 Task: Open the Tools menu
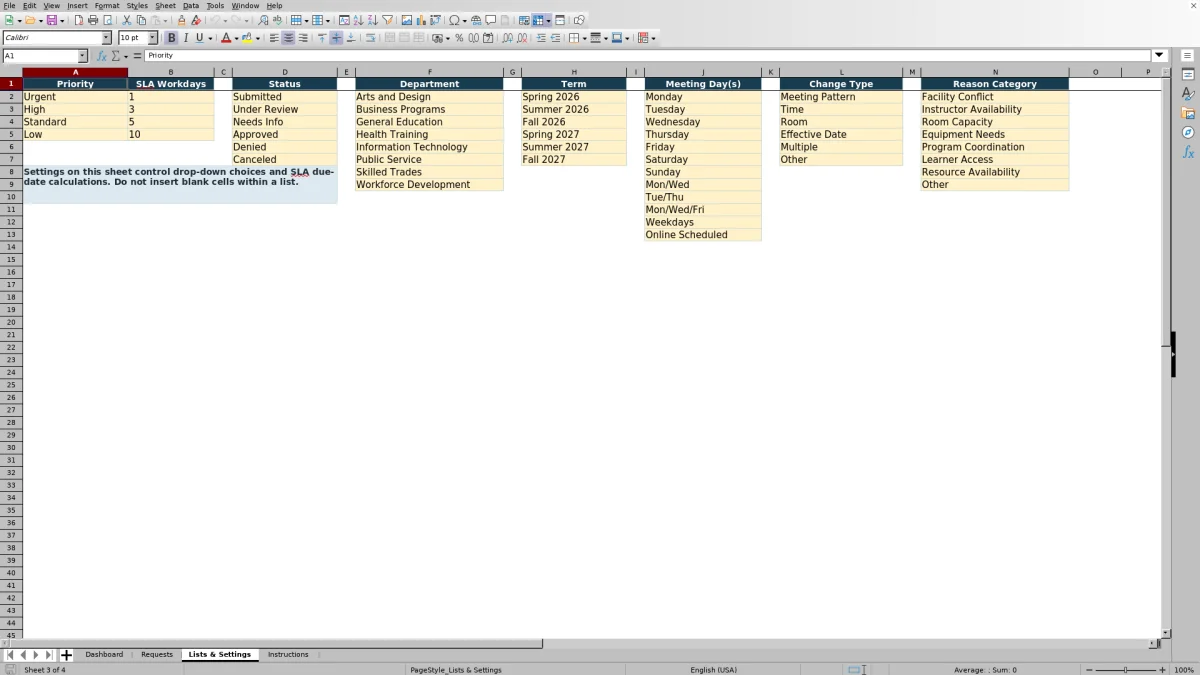tap(215, 6)
